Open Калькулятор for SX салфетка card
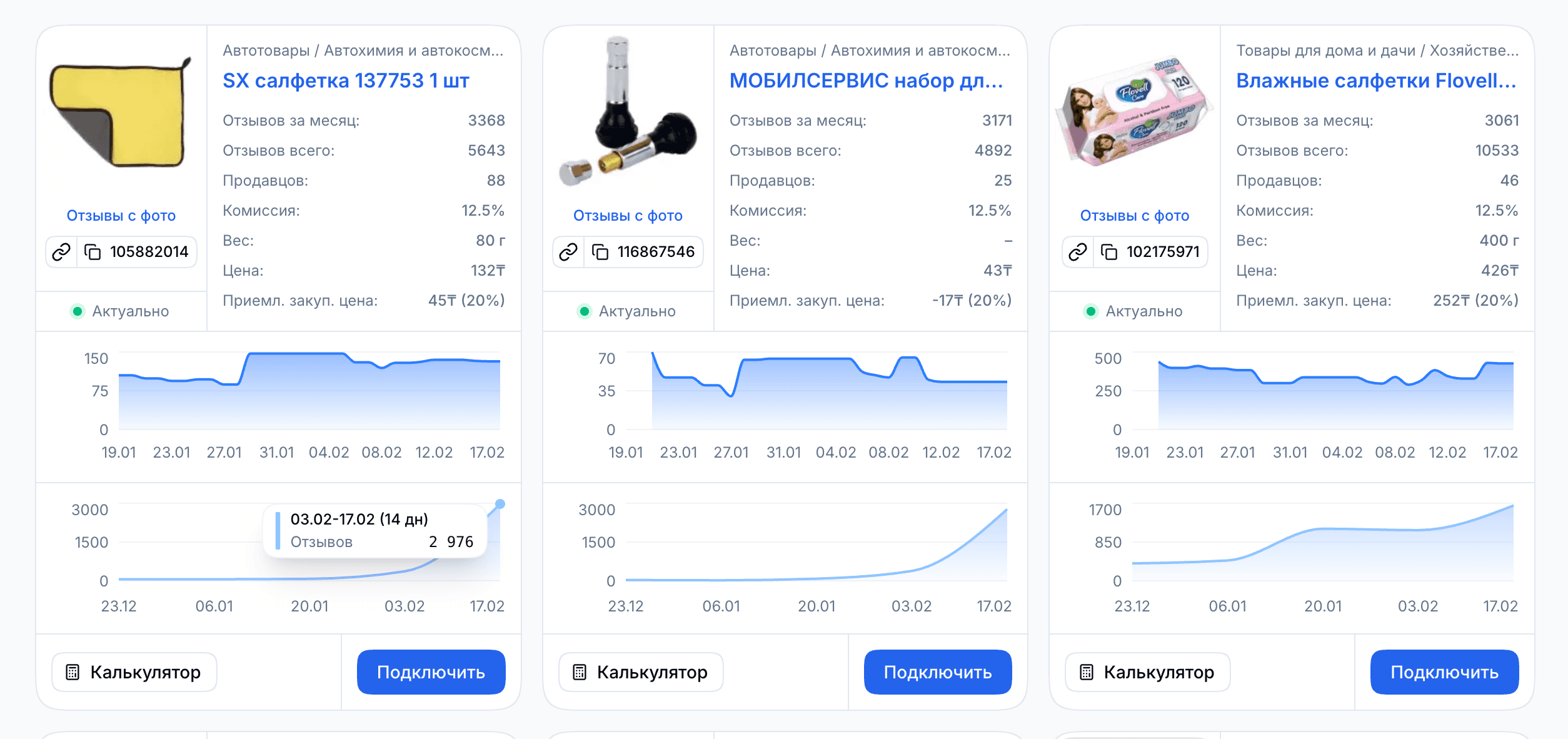1568x739 pixels. (134, 672)
